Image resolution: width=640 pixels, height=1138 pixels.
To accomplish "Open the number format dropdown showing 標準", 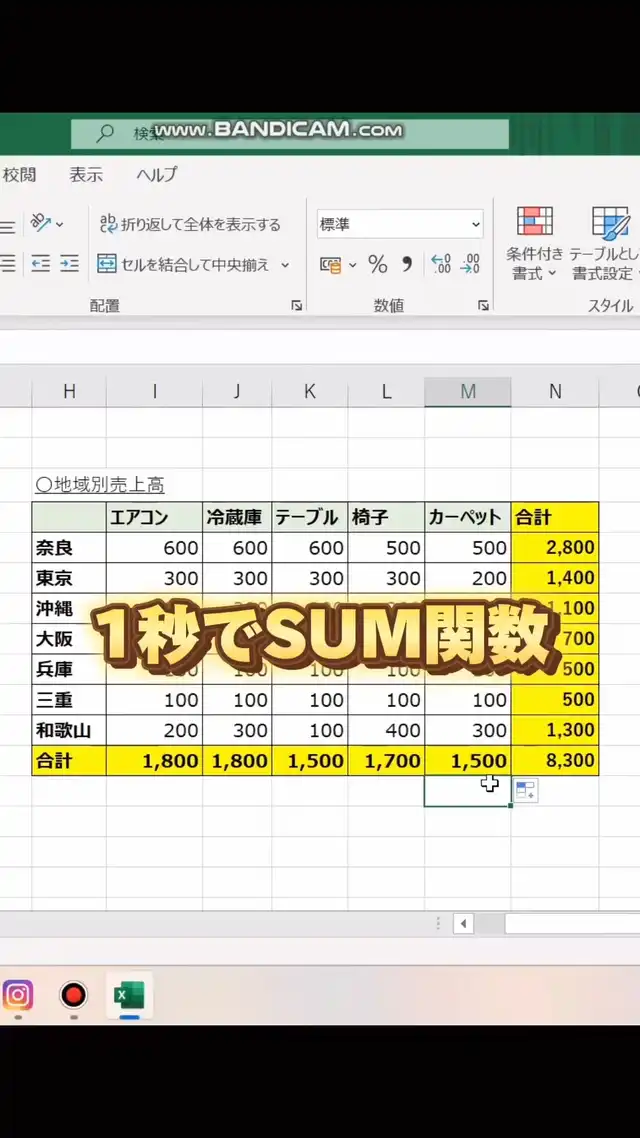I will tap(399, 224).
